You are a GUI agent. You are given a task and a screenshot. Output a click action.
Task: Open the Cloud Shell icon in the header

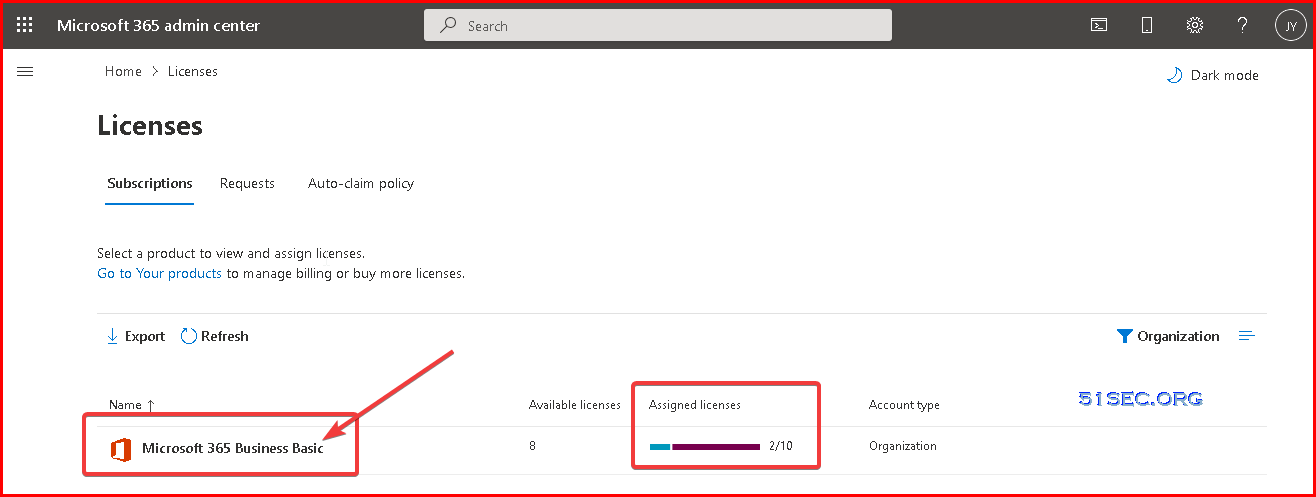click(x=1099, y=25)
